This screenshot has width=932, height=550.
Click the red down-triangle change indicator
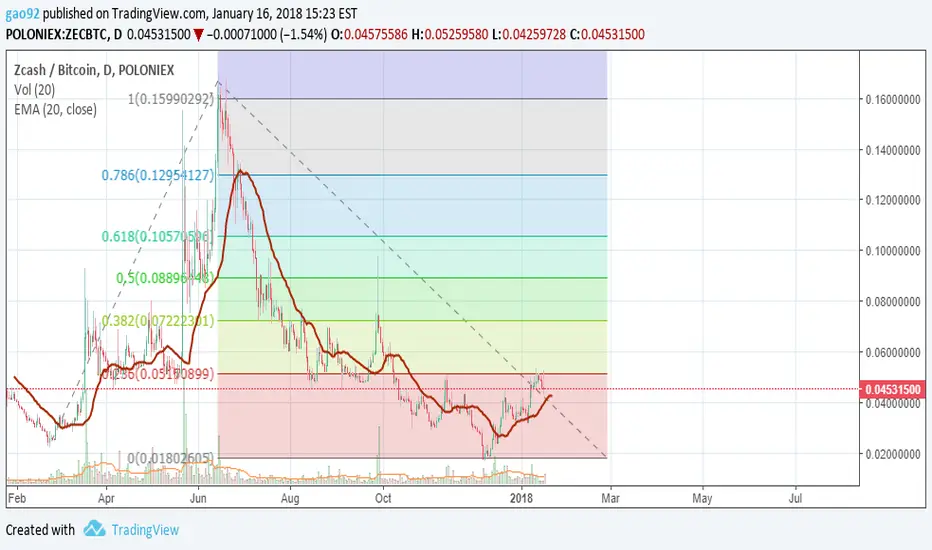point(198,35)
